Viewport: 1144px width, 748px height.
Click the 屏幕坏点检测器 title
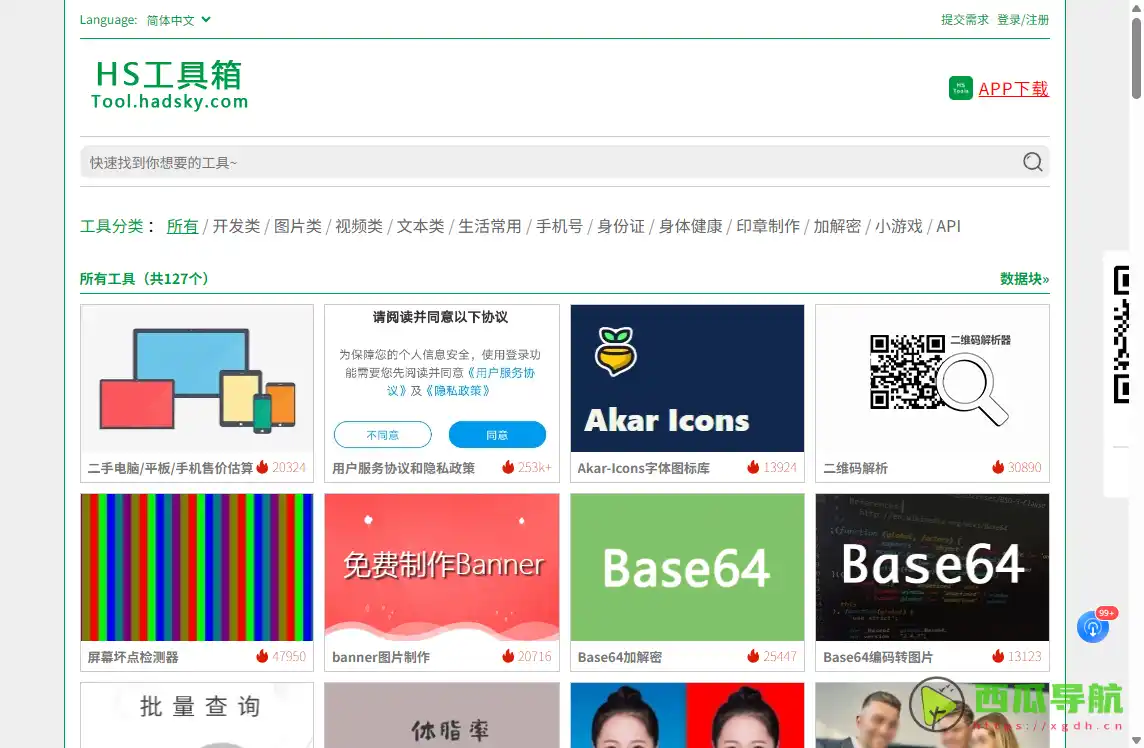[133, 657]
